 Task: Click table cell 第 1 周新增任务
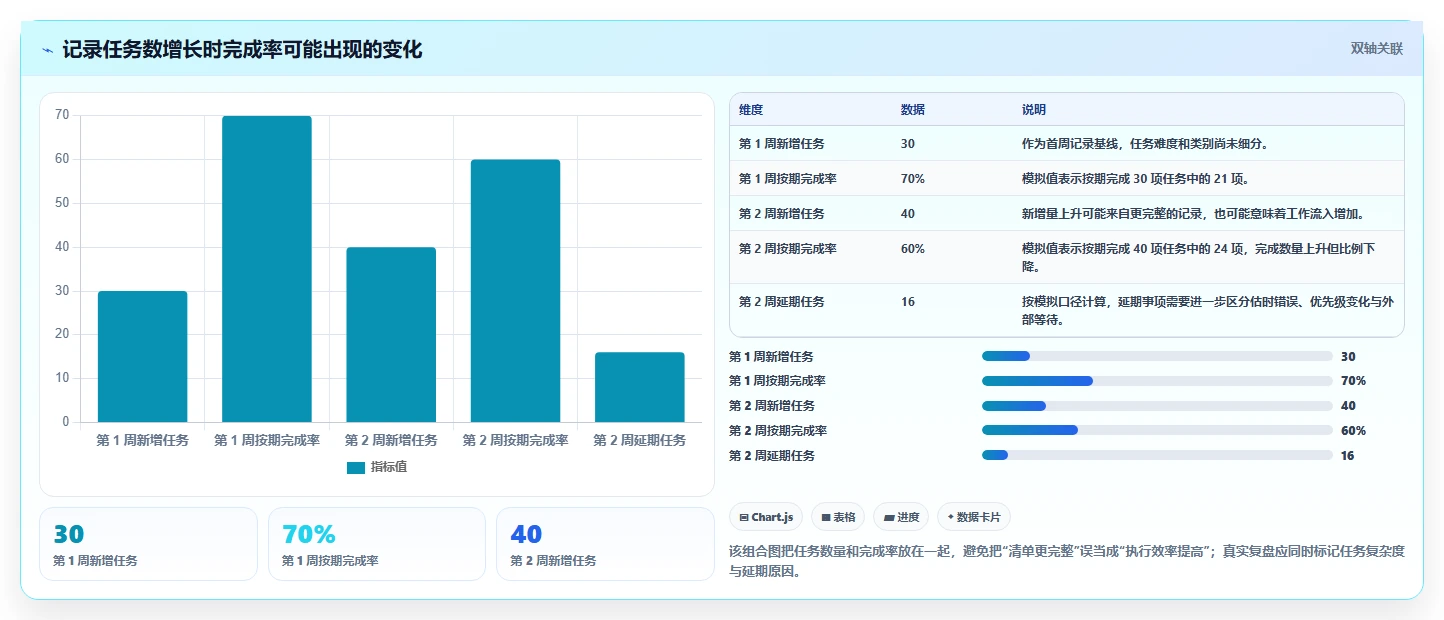[x=782, y=144]
